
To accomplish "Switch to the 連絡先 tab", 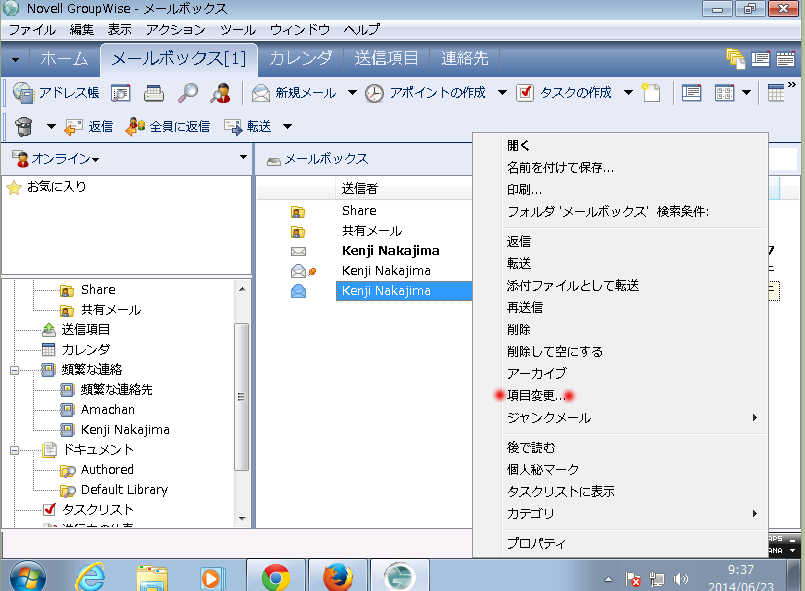I will 465,58.
